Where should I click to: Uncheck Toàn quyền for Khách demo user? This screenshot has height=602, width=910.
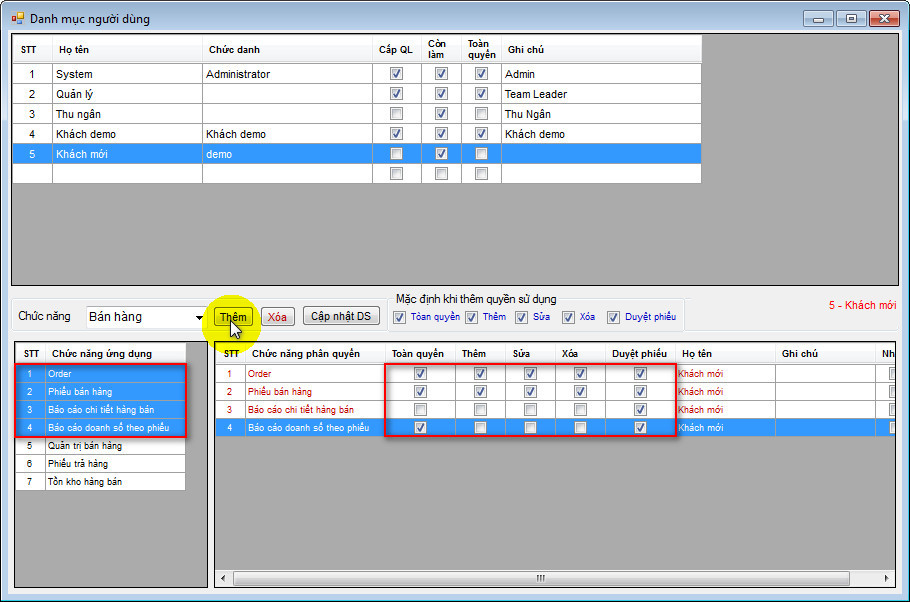481,134
